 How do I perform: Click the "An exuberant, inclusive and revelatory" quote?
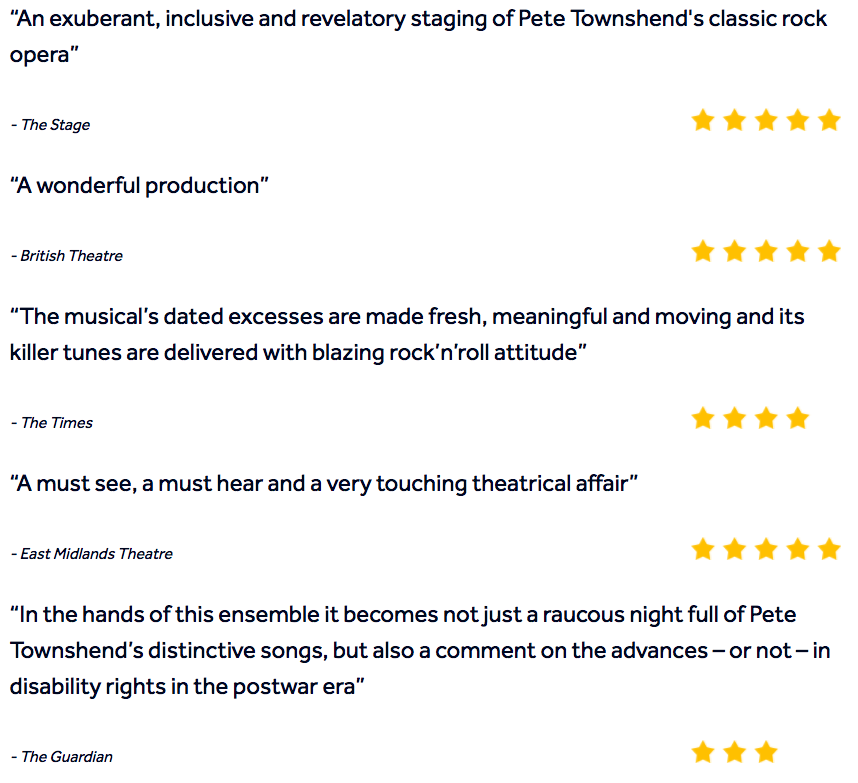tap(419, 37)
